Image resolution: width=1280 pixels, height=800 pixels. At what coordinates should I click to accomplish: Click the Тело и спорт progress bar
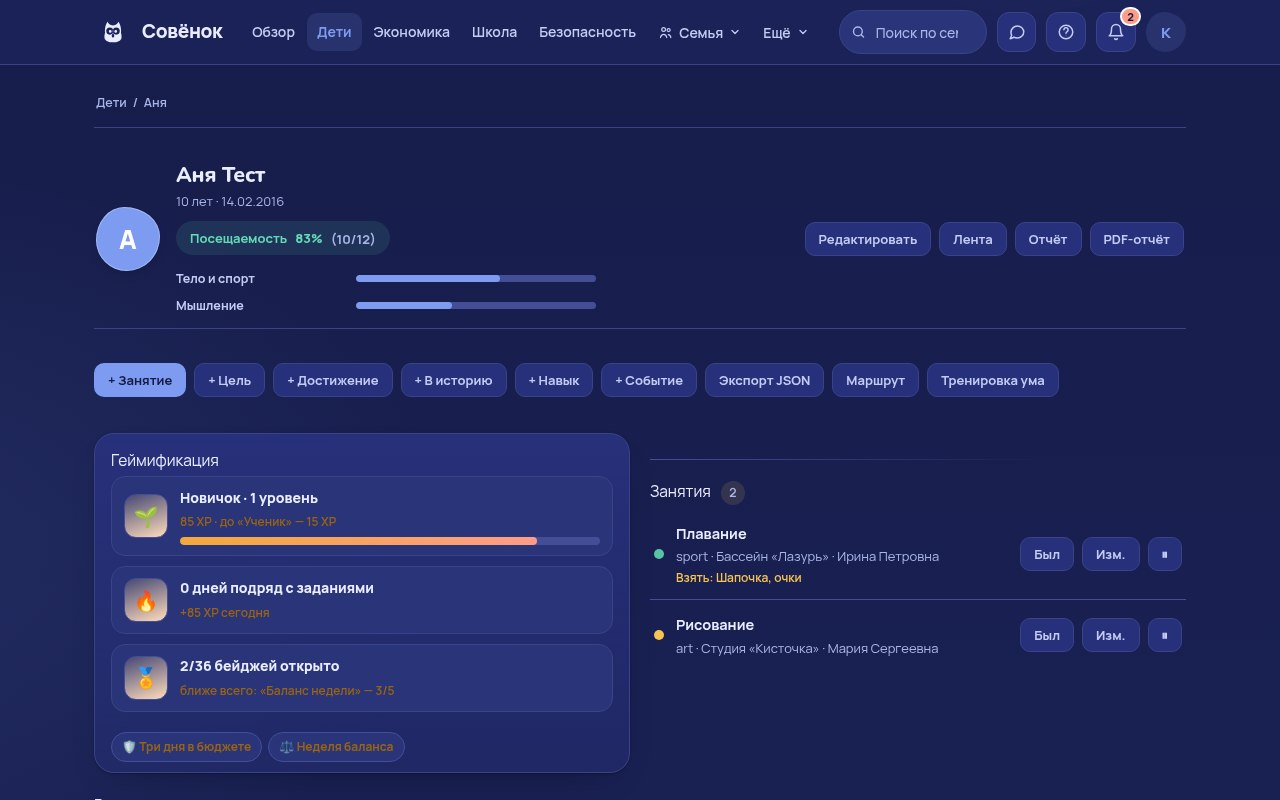pyautogui.click(x=476, y=278)
